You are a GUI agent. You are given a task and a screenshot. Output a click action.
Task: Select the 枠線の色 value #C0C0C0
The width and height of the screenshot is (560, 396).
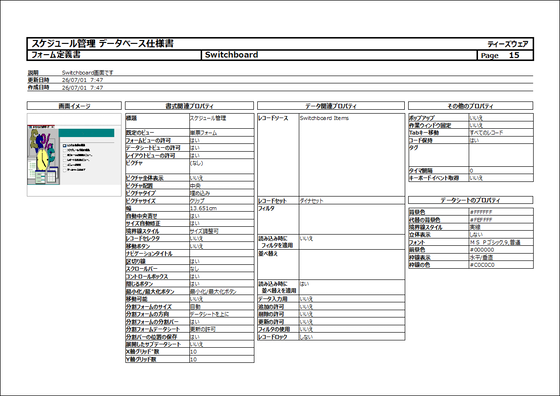tap(482, 265)
